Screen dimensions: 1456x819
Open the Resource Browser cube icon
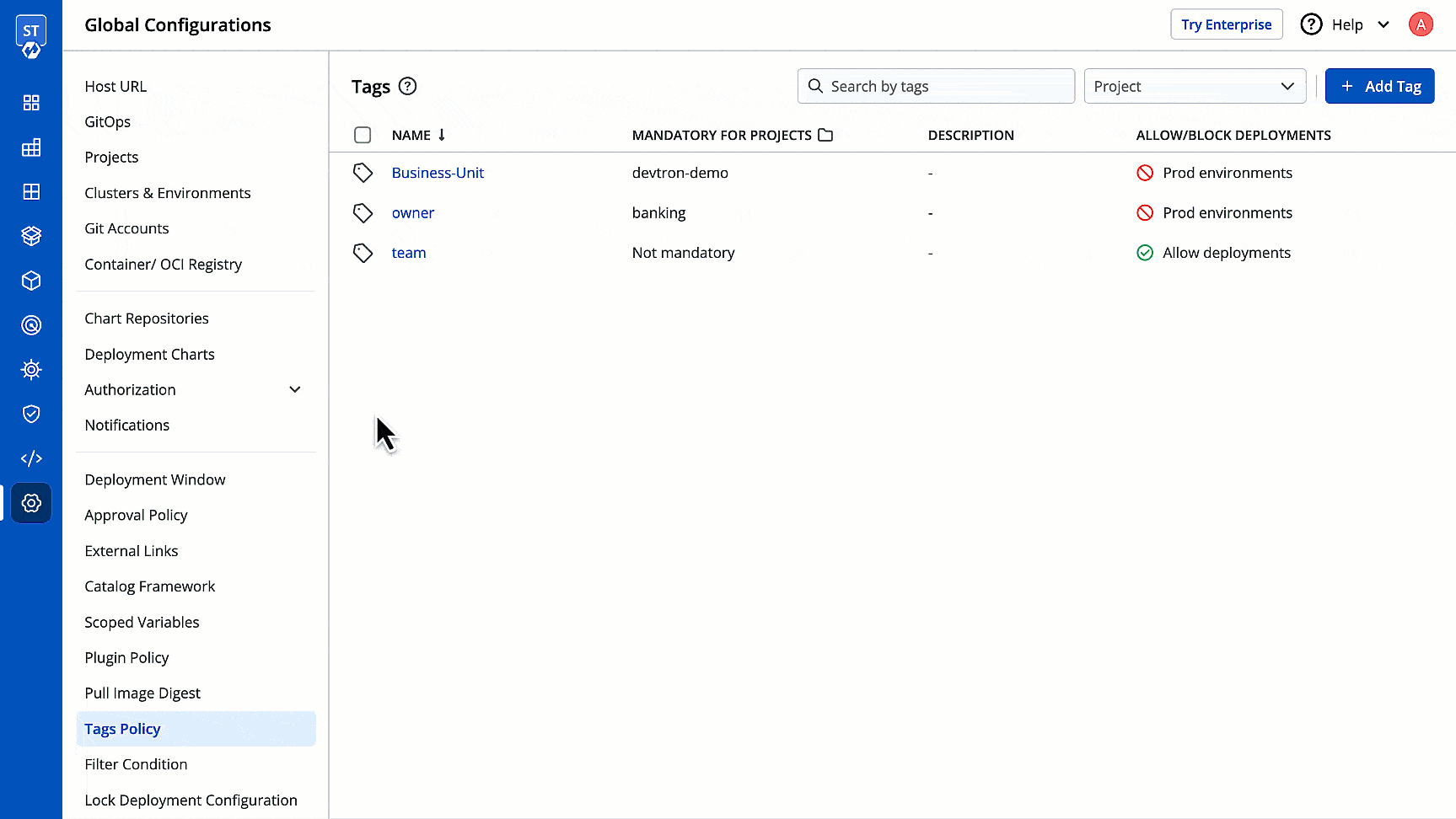[x=31, y=281]
